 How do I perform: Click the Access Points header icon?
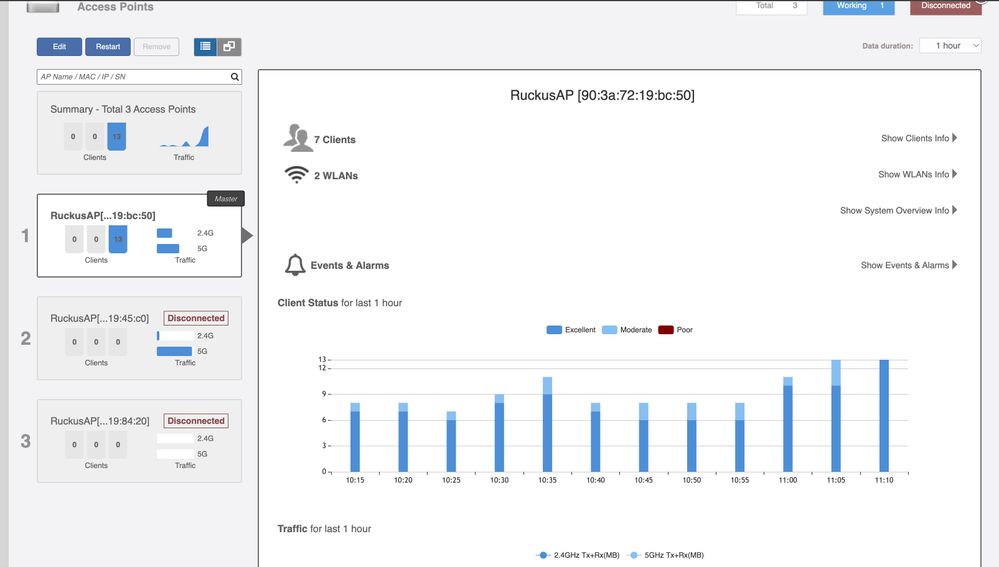(42, 6)
